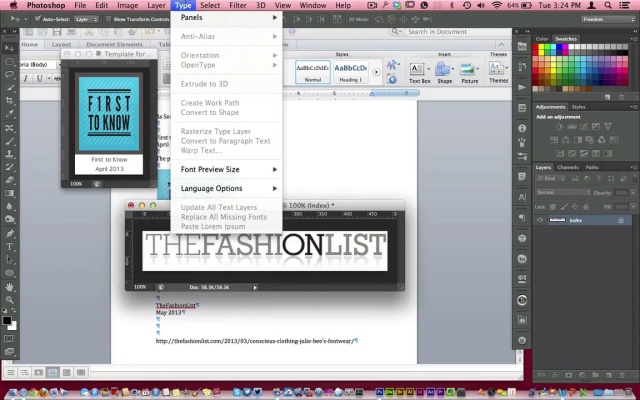Viewport: 640px width, 400px height.
Task: Click the Wi-Fi icon in the menu bar
Action: [x=496, y=5]
